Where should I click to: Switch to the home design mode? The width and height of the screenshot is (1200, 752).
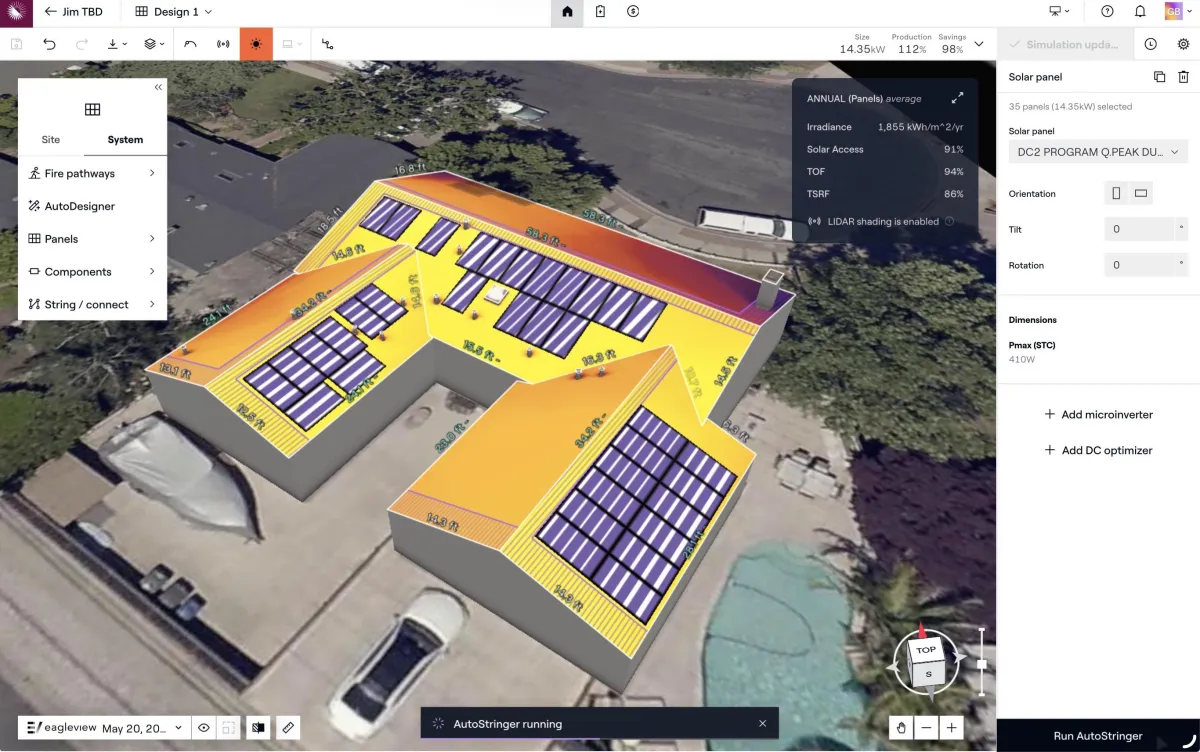pos(567,12)
